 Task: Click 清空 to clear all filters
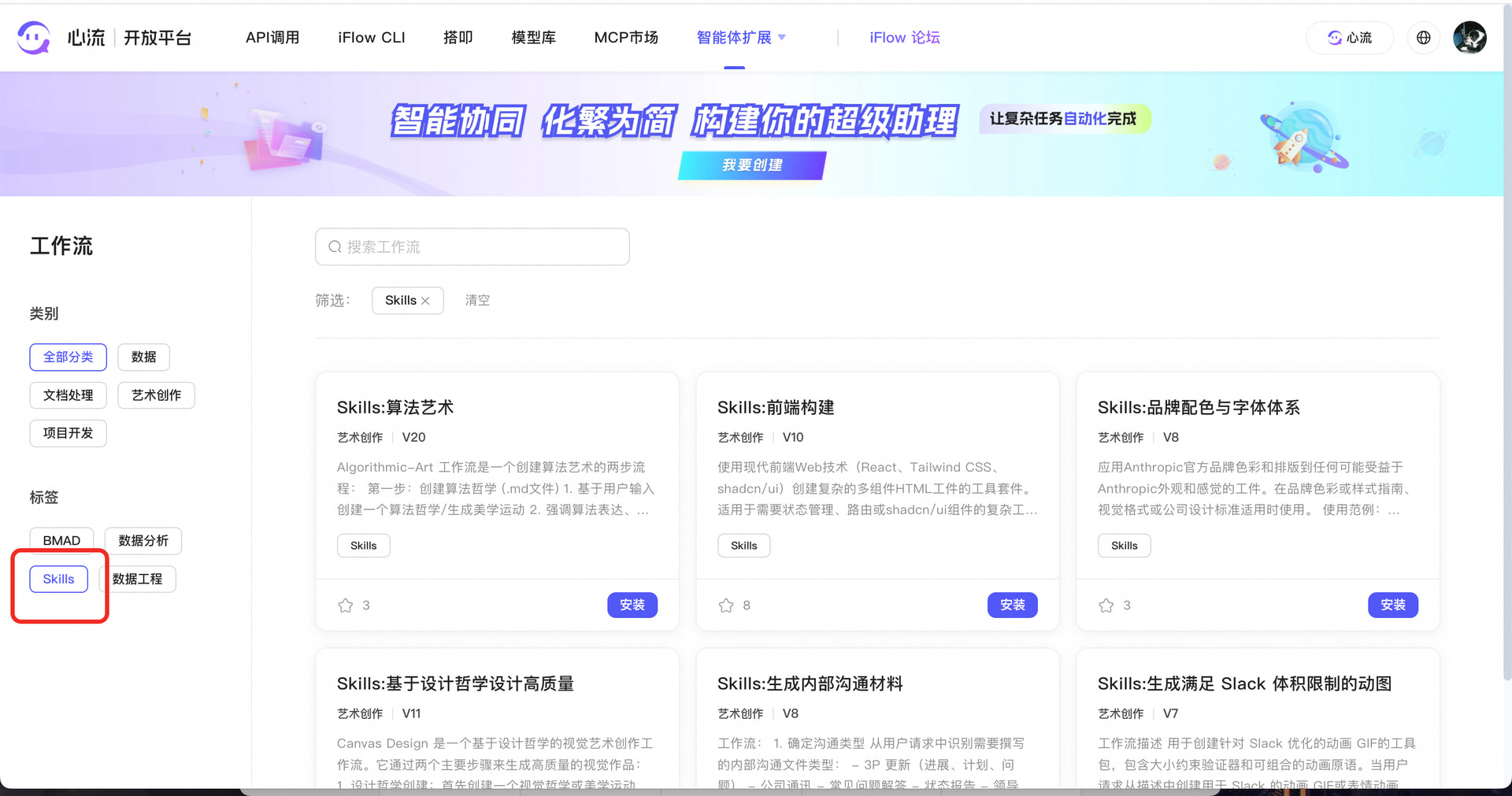tap(477, 300)
